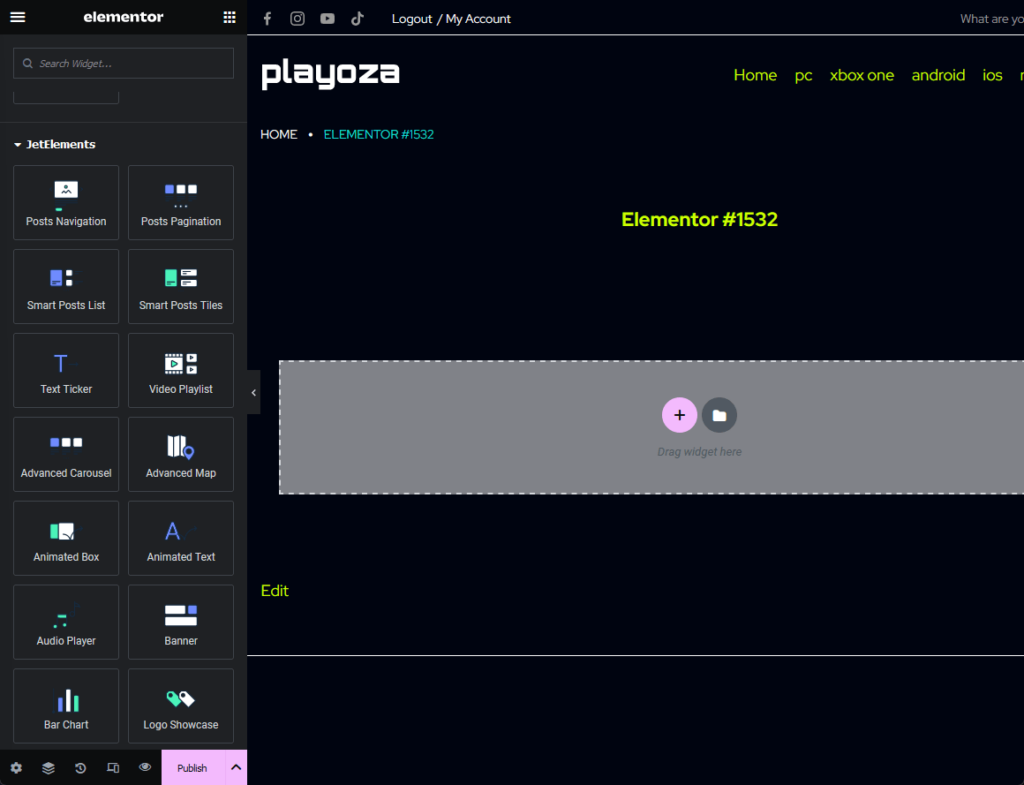Select the Audio Player widget

click(x=66, y=622)
